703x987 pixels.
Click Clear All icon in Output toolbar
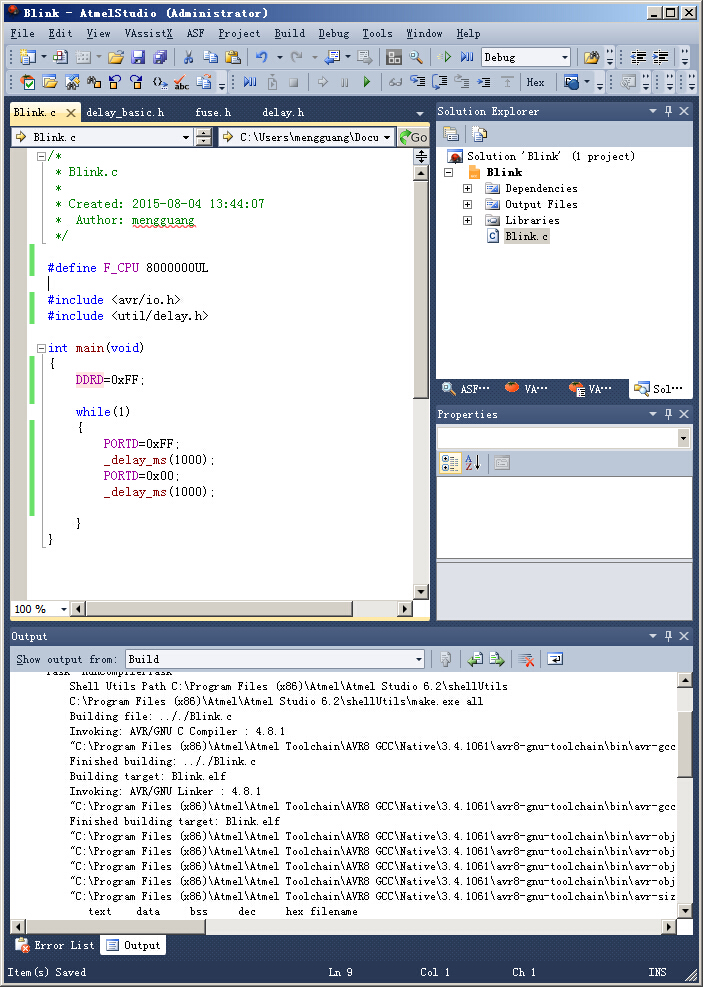[x=526, y=659]
